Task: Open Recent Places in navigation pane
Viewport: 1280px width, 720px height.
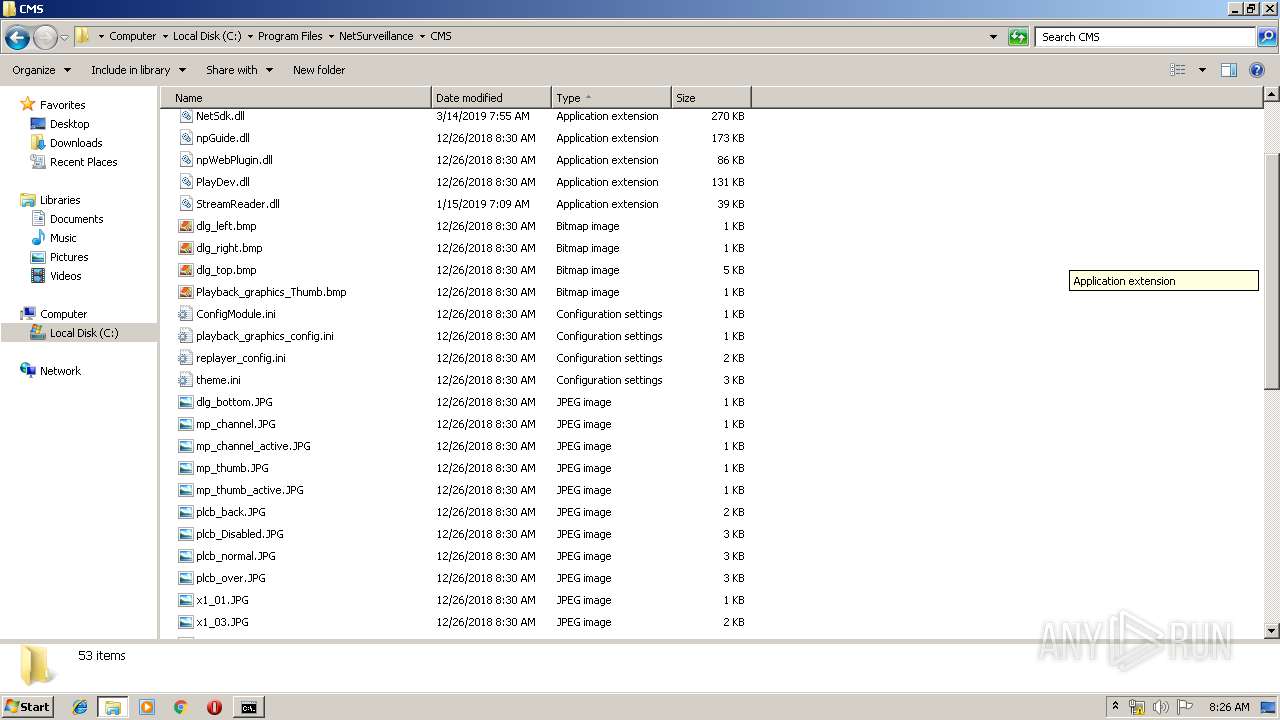Action: click(83, 162)
